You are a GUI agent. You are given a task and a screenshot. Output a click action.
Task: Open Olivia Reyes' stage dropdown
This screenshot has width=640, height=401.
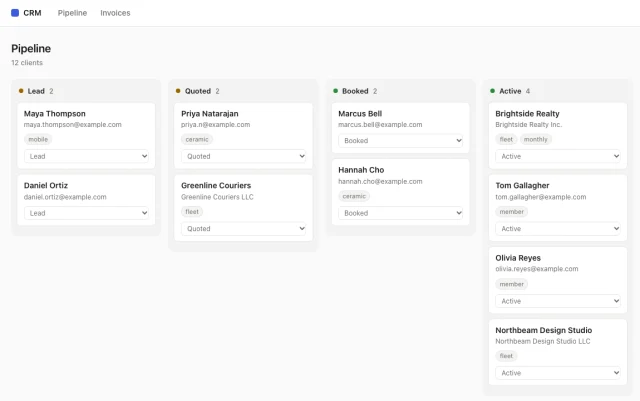click(558, 301)
